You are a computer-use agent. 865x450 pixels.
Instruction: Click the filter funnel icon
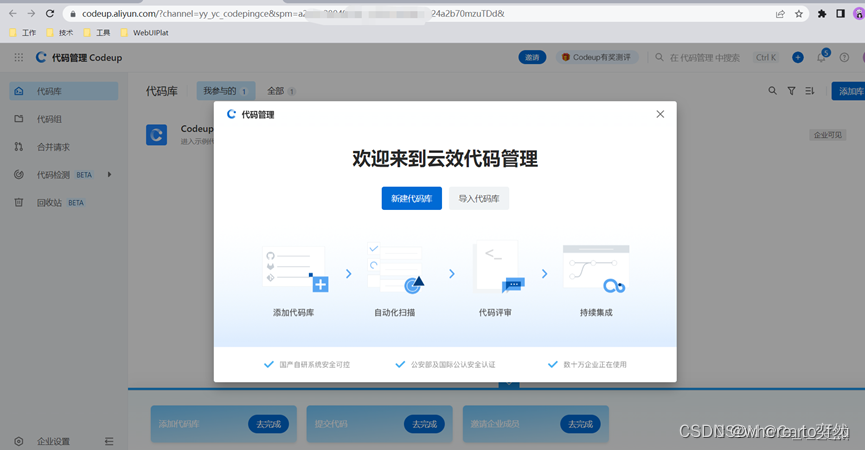791,91
